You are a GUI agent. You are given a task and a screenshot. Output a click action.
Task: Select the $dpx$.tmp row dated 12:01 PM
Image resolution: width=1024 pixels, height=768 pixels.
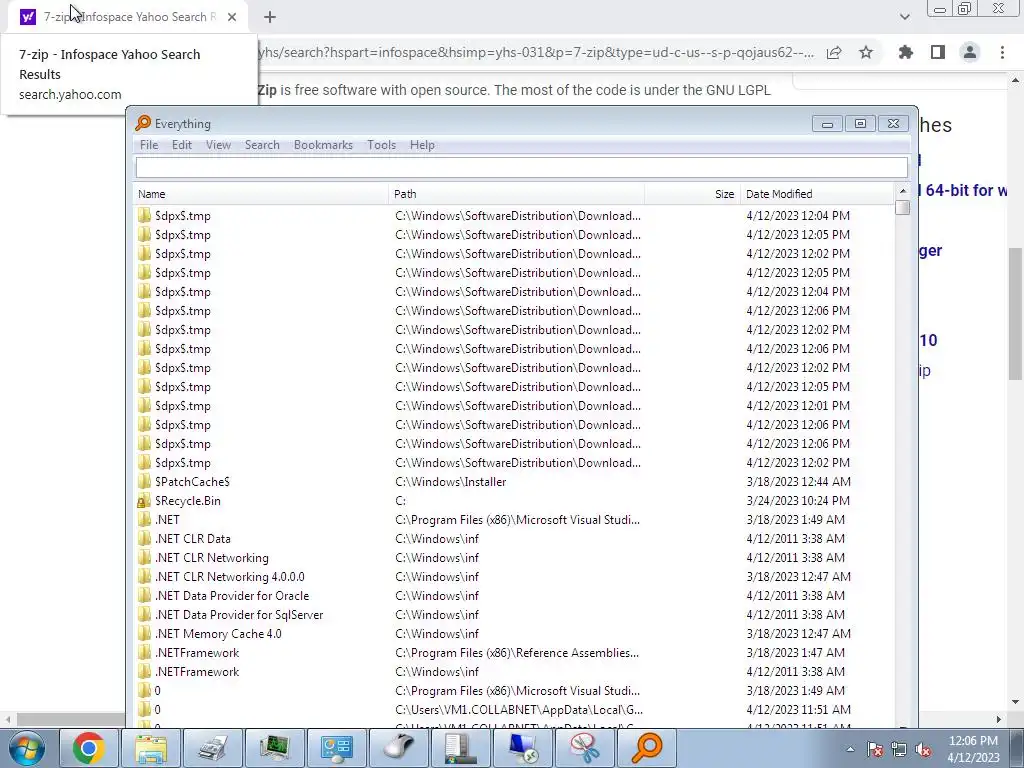click(x=183, y=406)
